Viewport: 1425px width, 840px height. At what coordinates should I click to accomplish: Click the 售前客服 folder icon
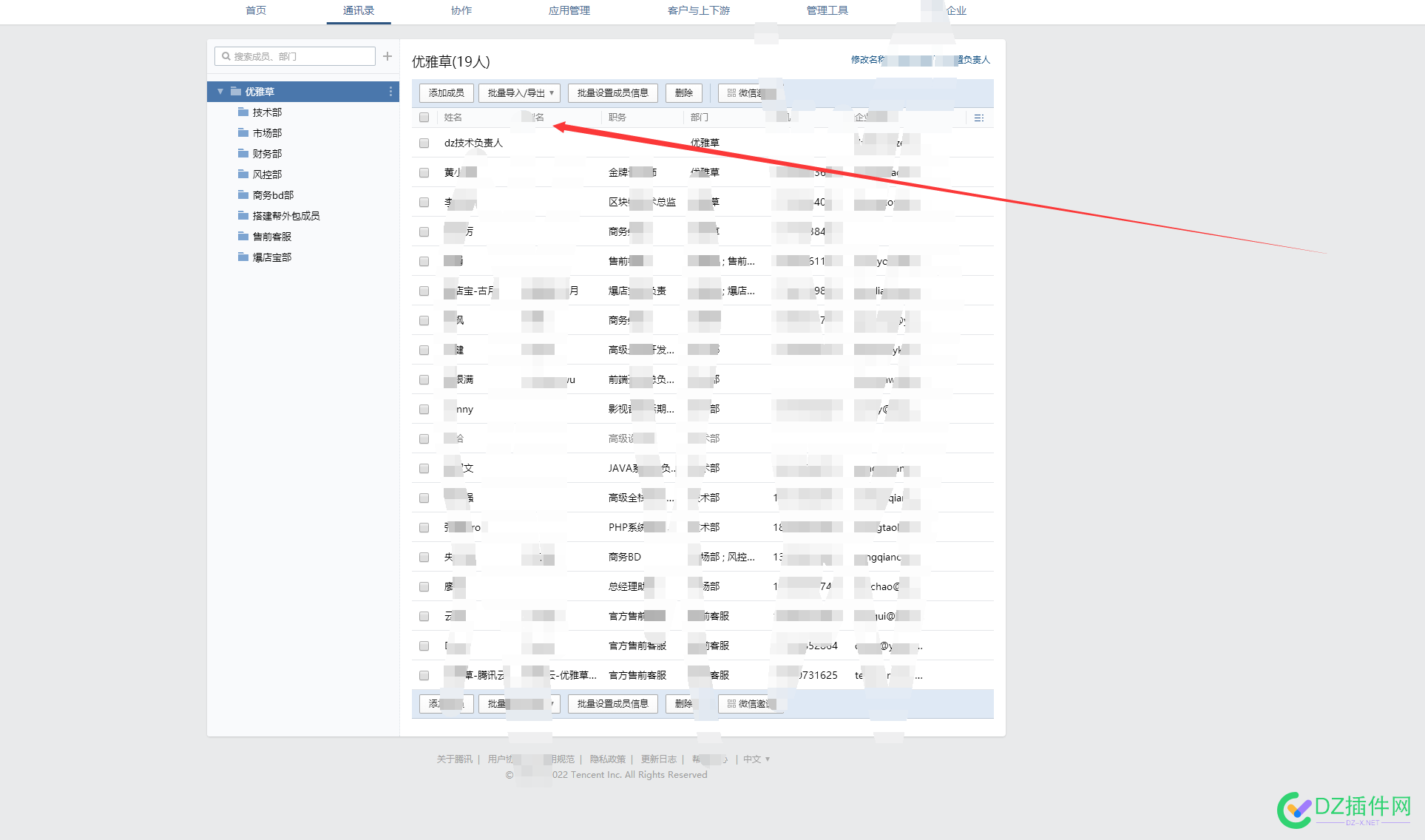pos(243,237)
